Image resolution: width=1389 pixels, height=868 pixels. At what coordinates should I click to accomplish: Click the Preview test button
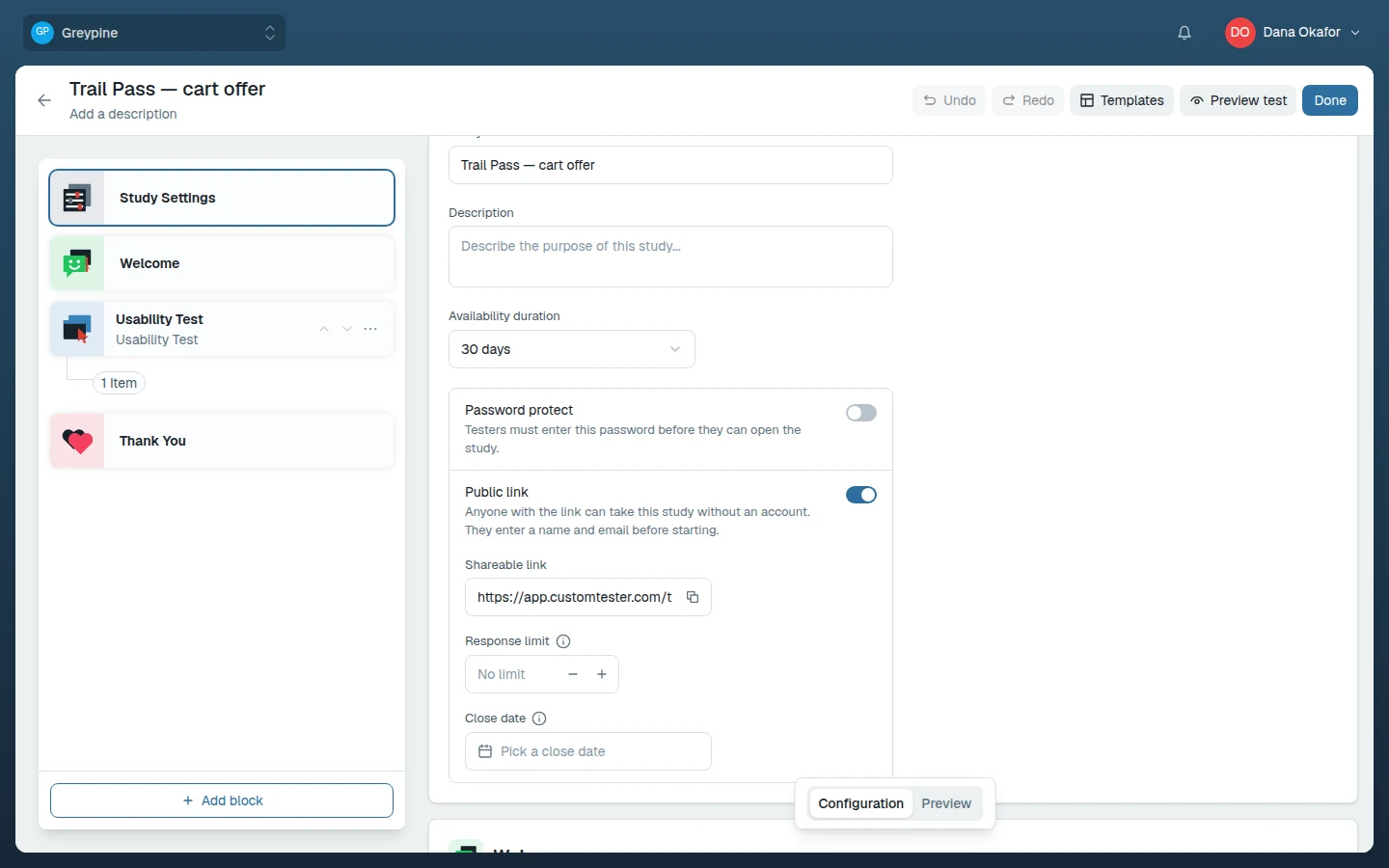1239,100
